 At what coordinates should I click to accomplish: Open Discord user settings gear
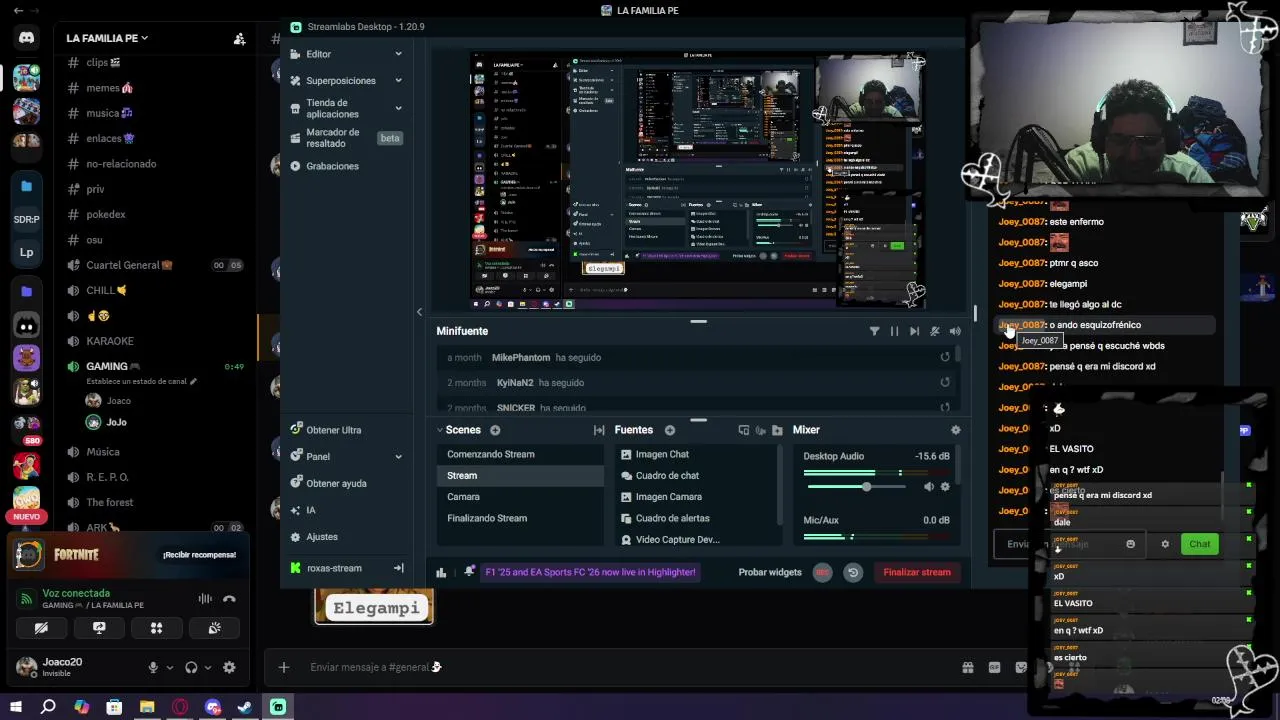click(x=229, y=667)
